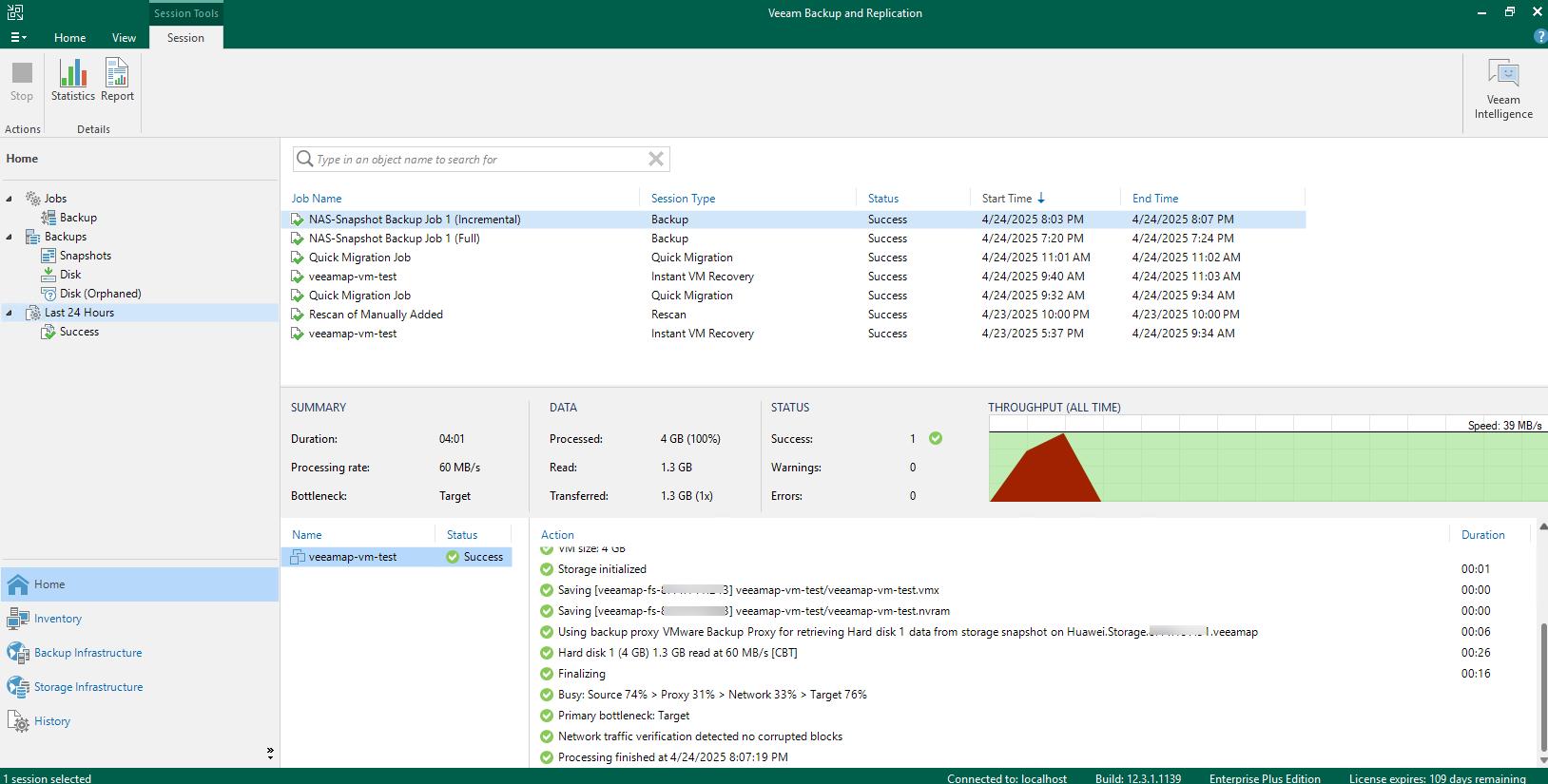Open History view icon
Screen dimensions: 1548x784
click(18, 721)
